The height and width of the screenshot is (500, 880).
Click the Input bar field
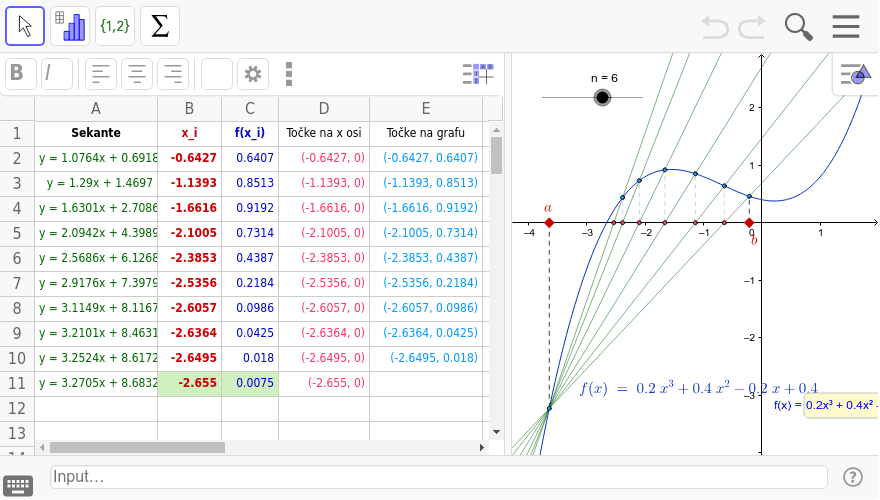click(439, 477)
